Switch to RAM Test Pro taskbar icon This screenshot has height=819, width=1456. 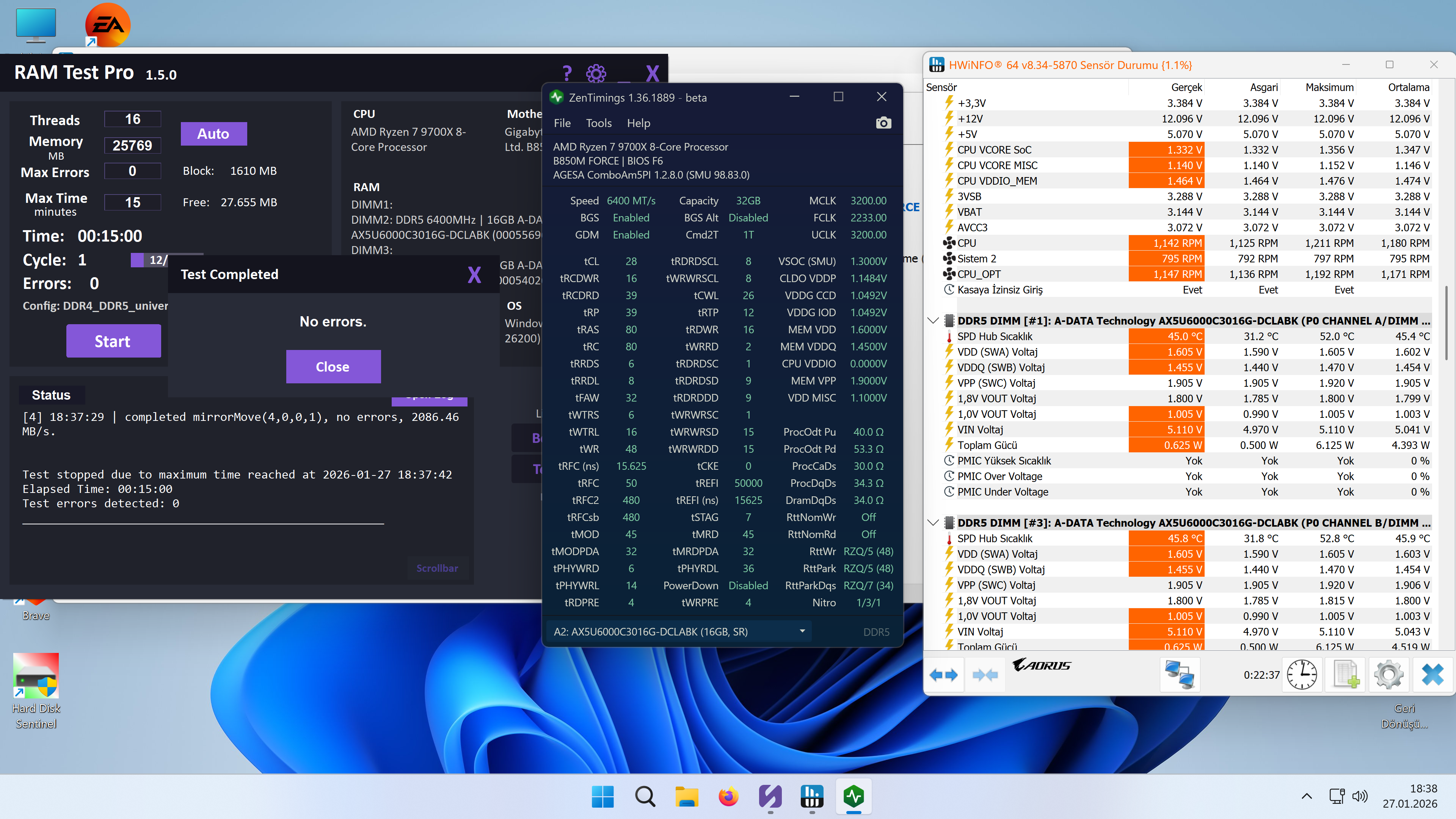770,796
